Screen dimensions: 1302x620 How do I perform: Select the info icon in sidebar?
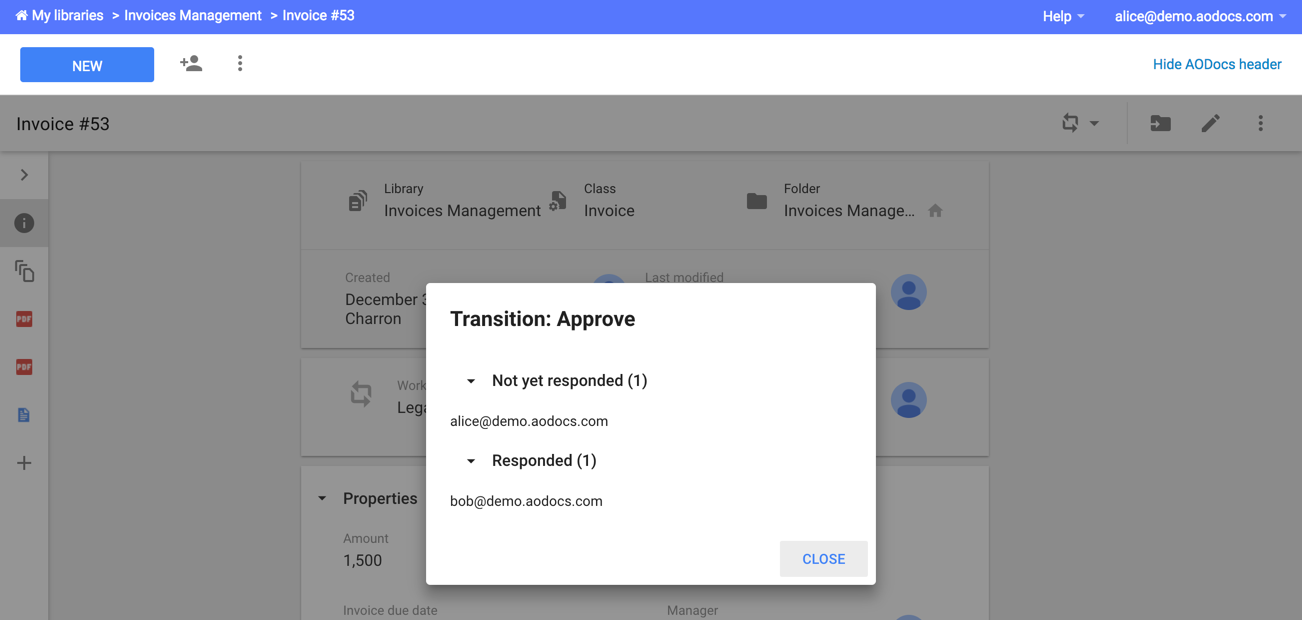tap(24, 223)
